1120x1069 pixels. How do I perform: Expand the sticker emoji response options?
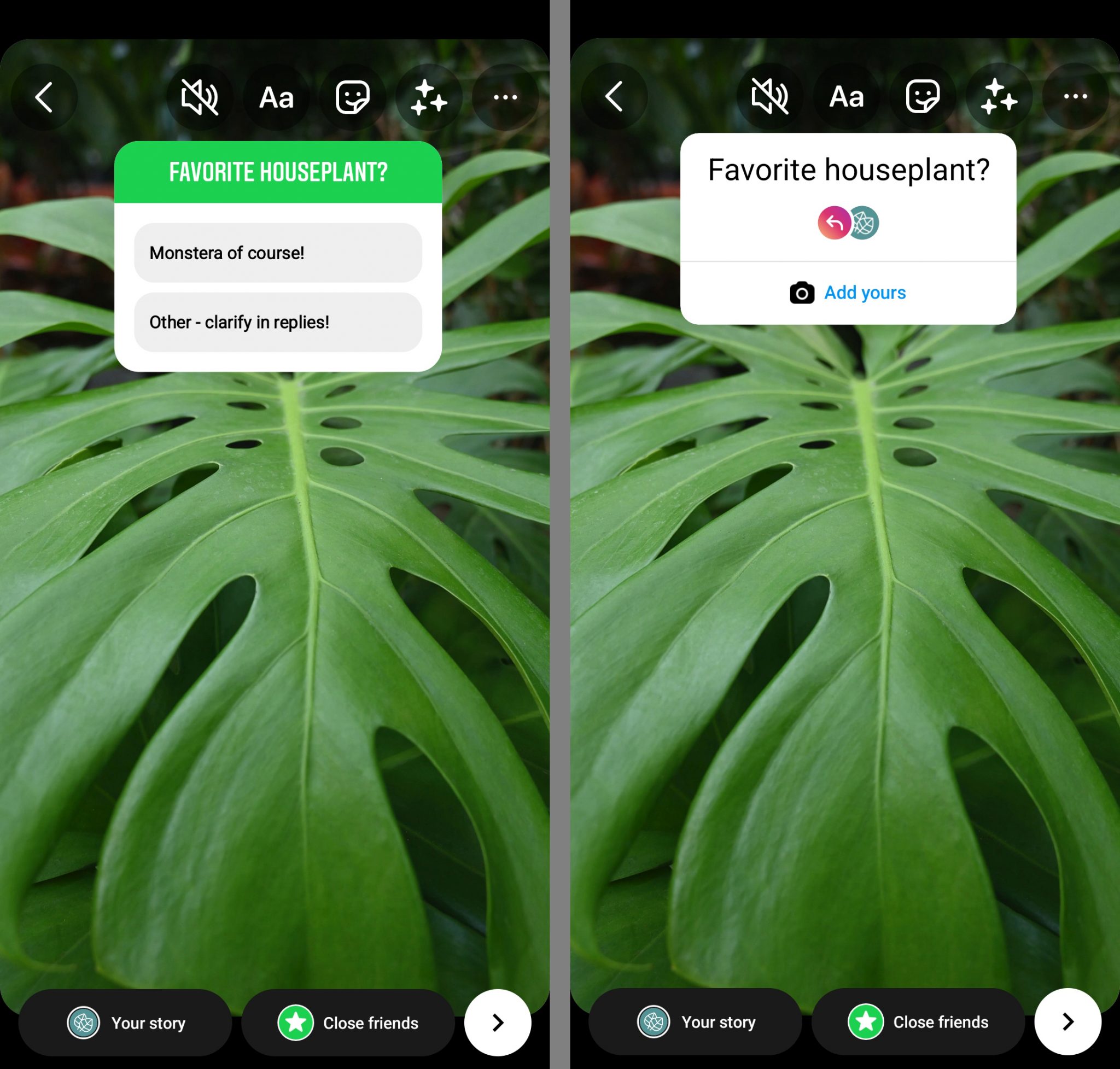click(848, 223)
